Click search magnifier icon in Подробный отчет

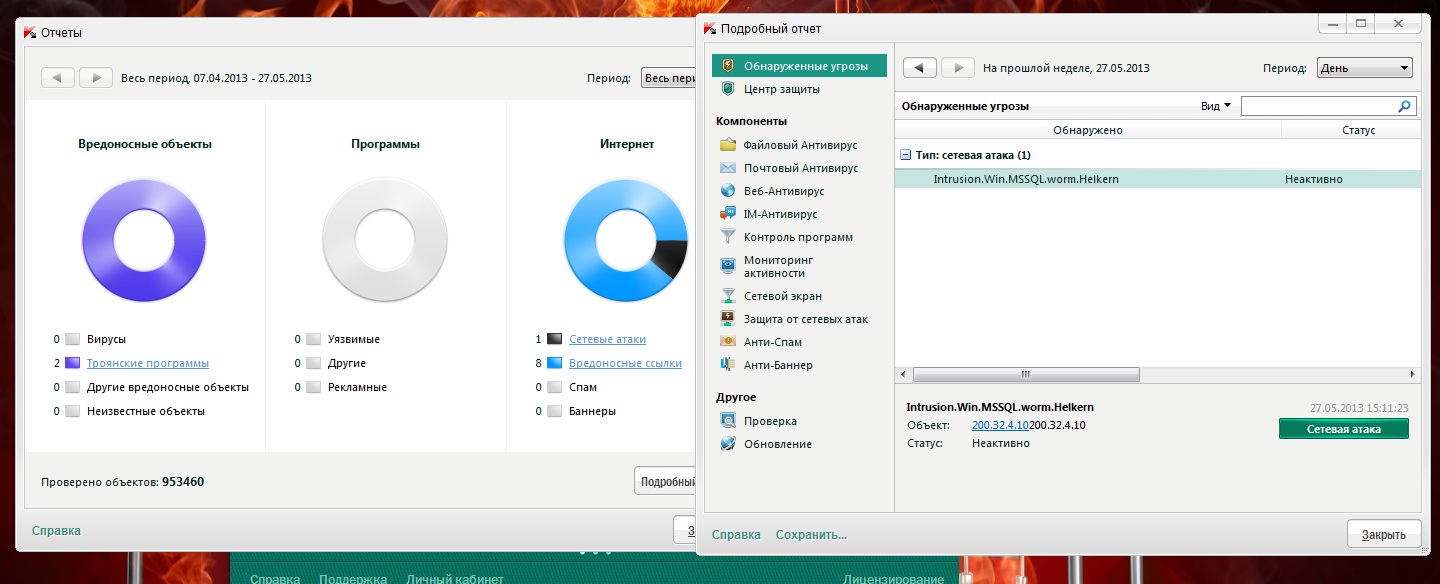click(1405, 105)
